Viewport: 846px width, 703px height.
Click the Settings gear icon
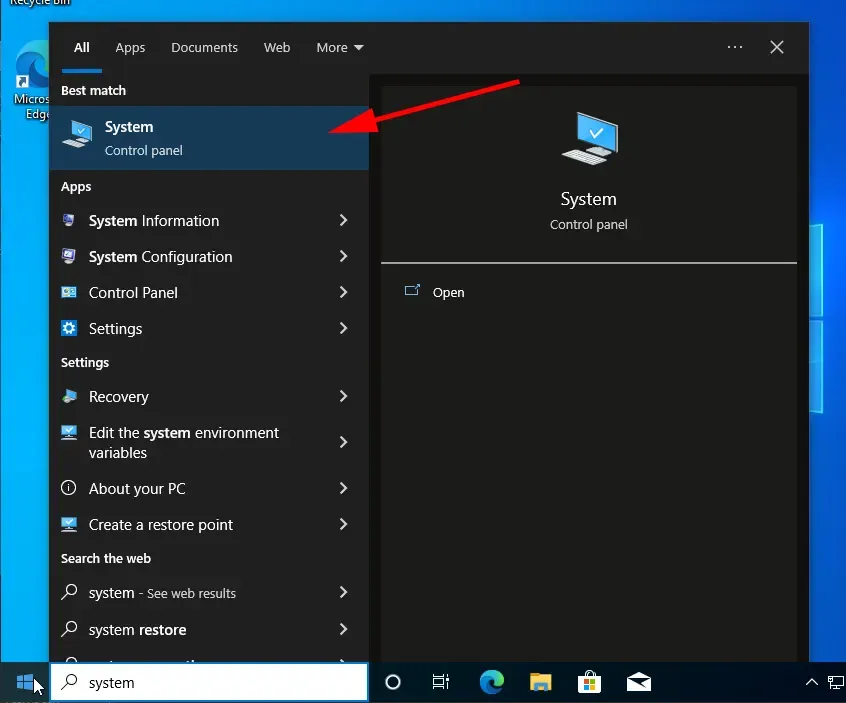click(x=69, y=328)
